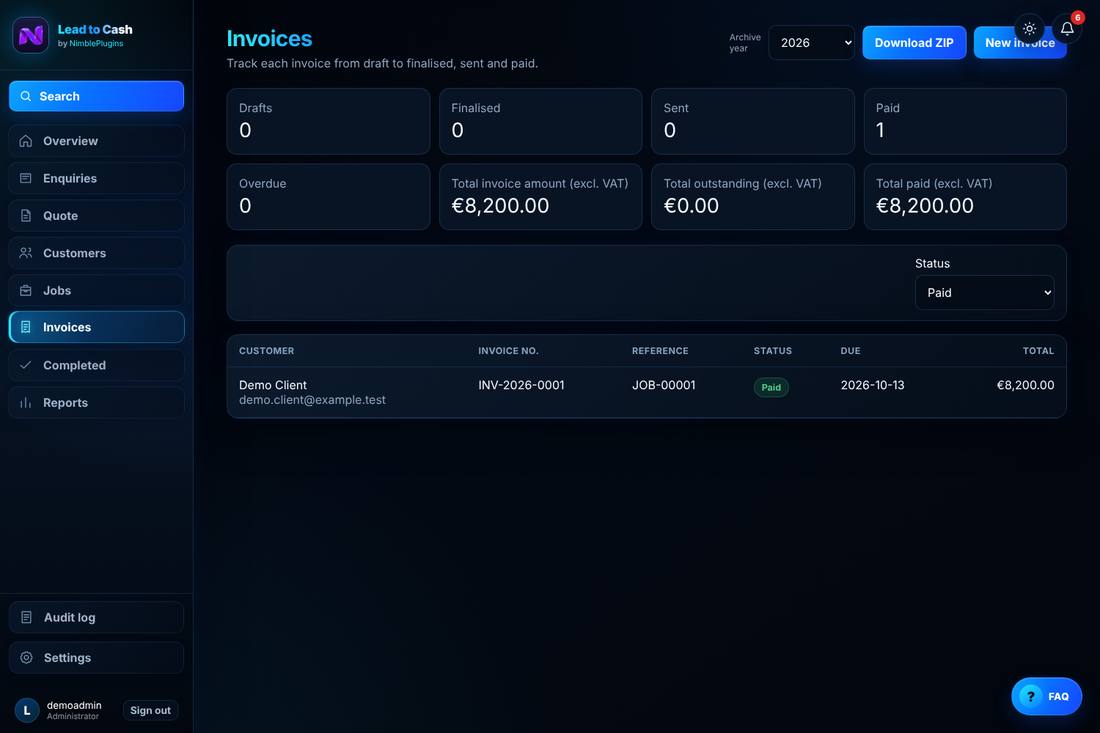Click the Total invoice amount card
Screen dimensions: 1100x733
[x=540, y=196]
